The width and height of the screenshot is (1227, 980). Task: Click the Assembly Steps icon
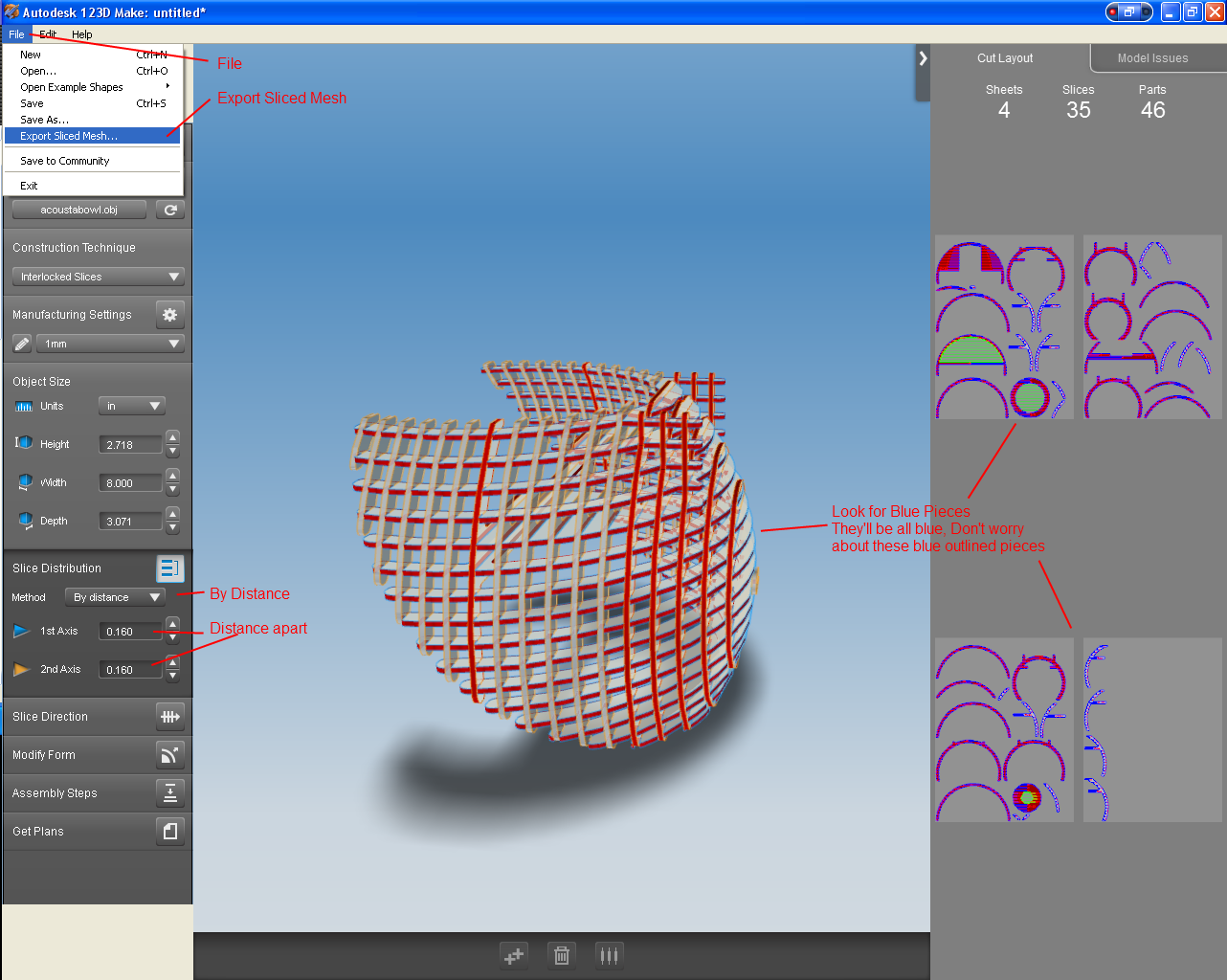(170, 792)
